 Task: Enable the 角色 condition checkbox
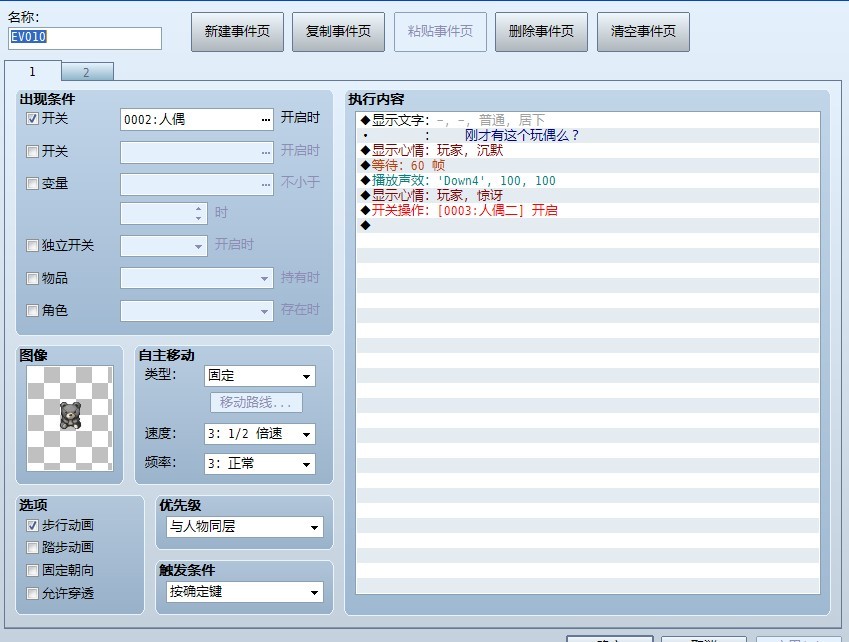pyautogui.click(x=32, y=311)
